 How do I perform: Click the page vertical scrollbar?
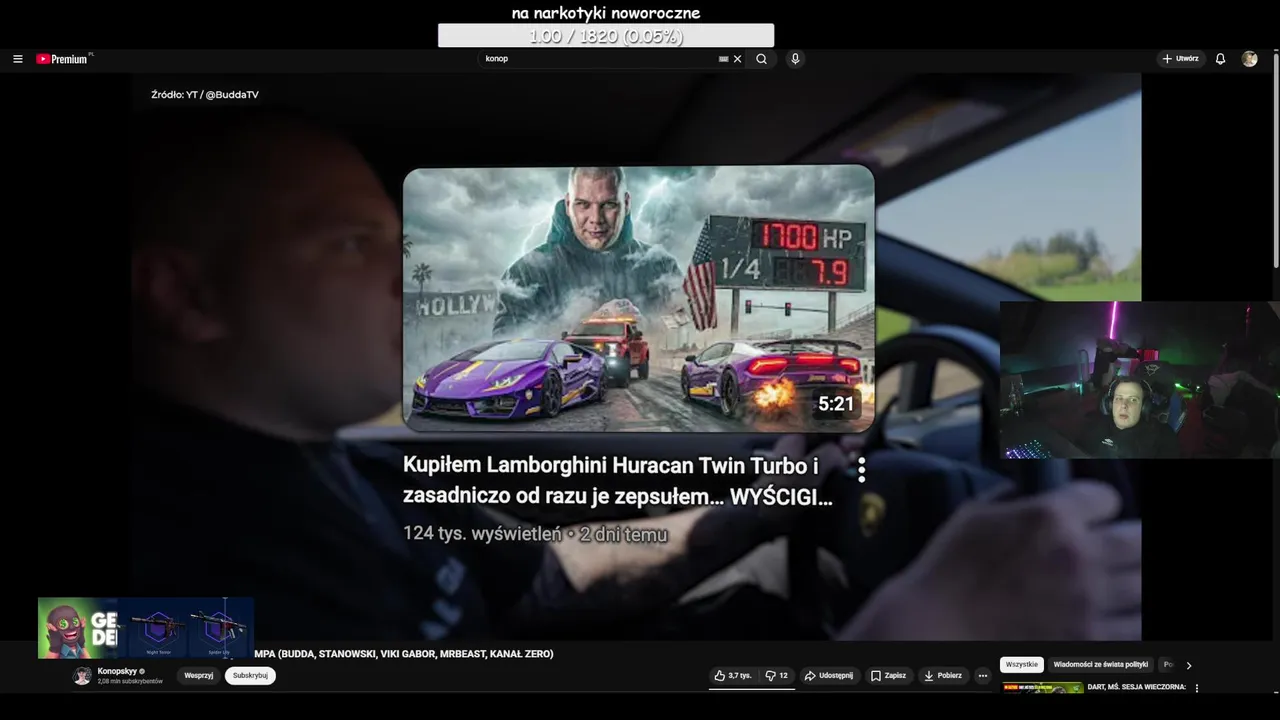[1275, 160]
